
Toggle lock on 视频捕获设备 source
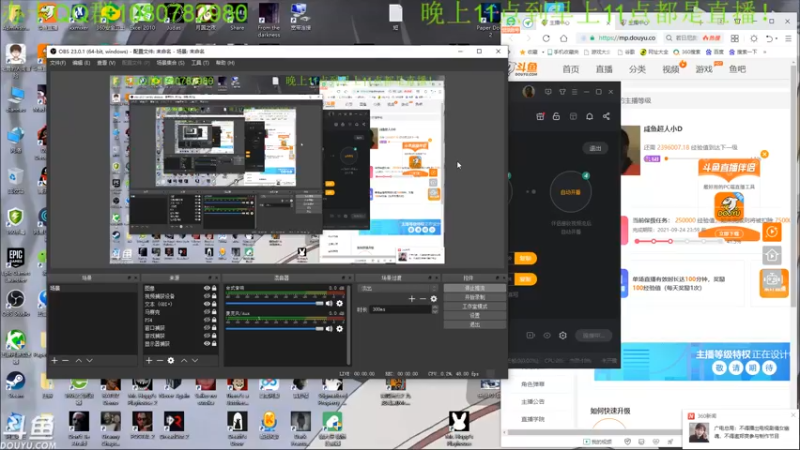pyautogui.click(x=214, y=296)
